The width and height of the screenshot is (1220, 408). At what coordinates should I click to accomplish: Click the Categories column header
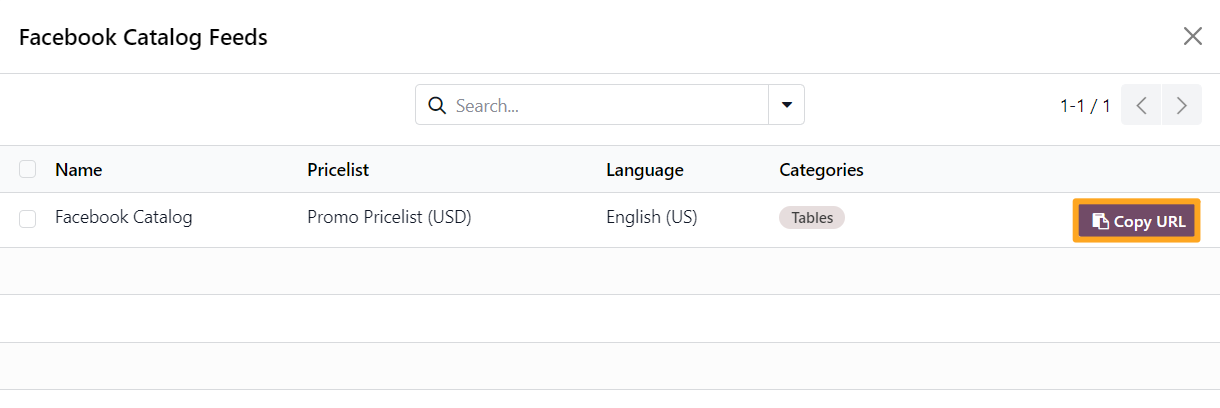822,170
